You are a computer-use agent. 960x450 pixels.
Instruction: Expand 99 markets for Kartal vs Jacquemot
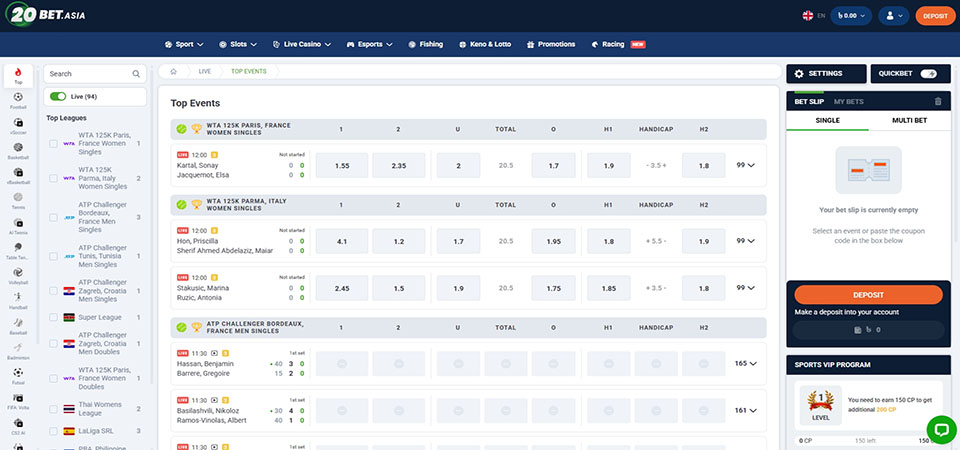[746, 165]
